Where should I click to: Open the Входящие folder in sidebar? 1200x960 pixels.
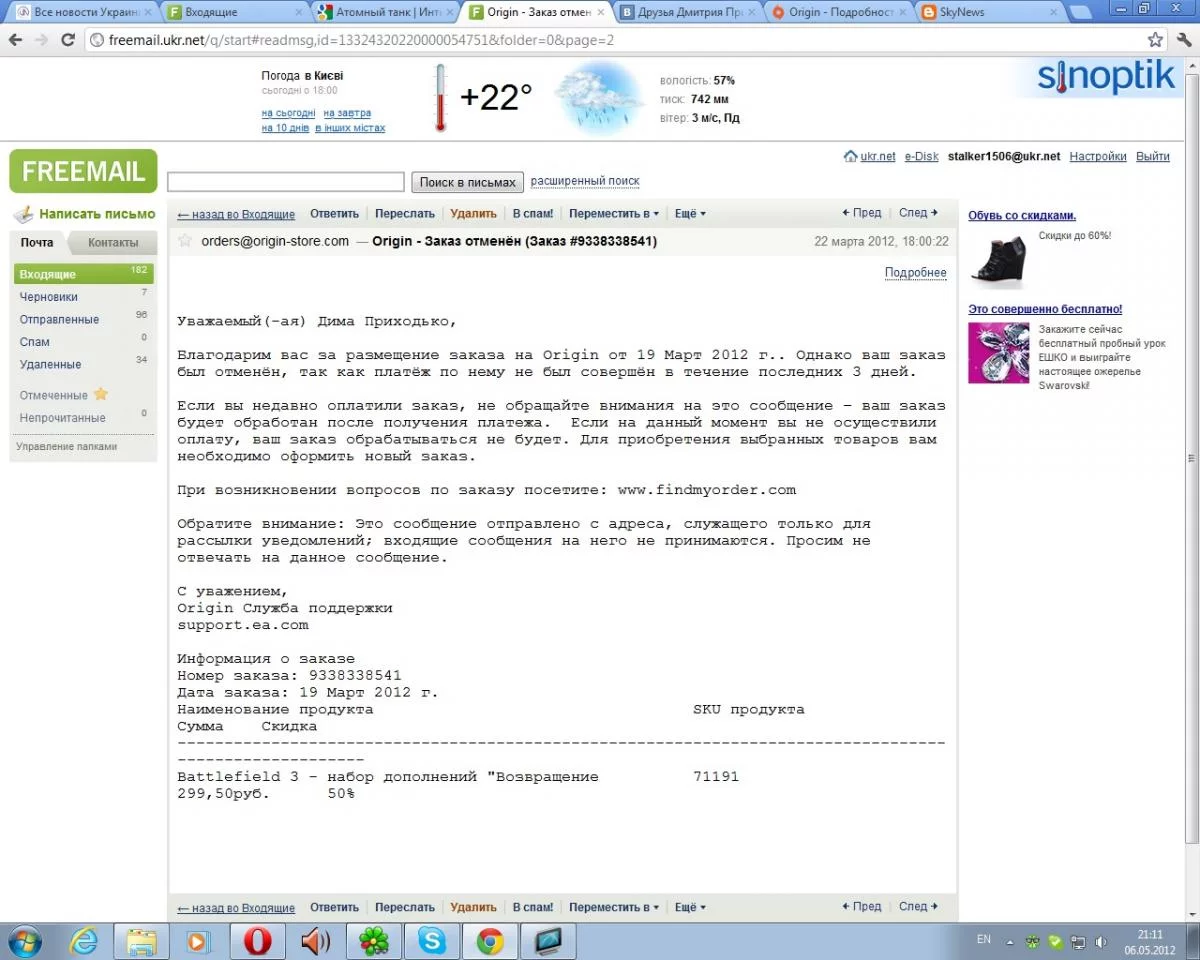point(83,274)
